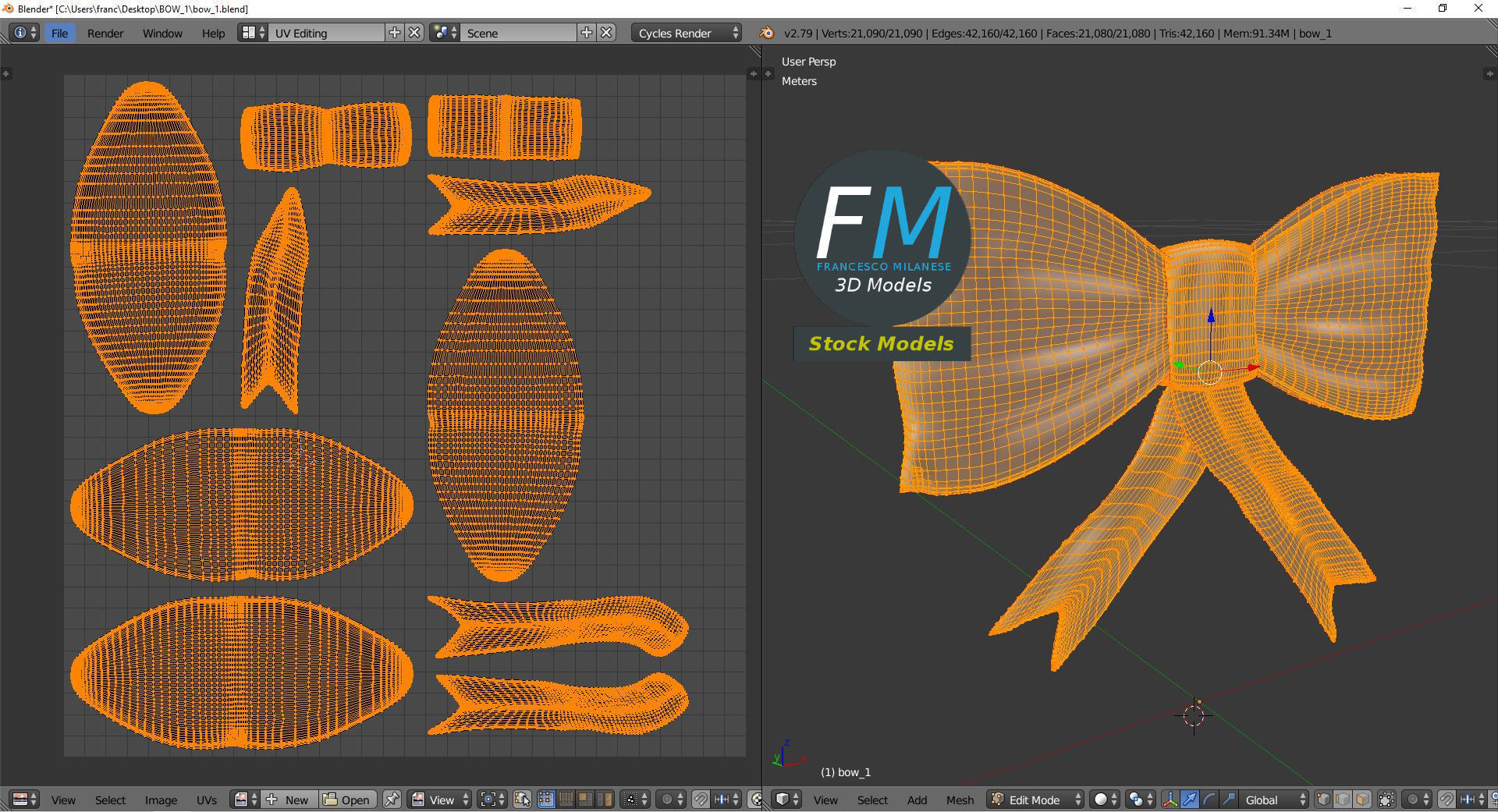Toggle snapping in the UV editor
This screenshot has width=1498, height=812.
click(x=701, y=800)
